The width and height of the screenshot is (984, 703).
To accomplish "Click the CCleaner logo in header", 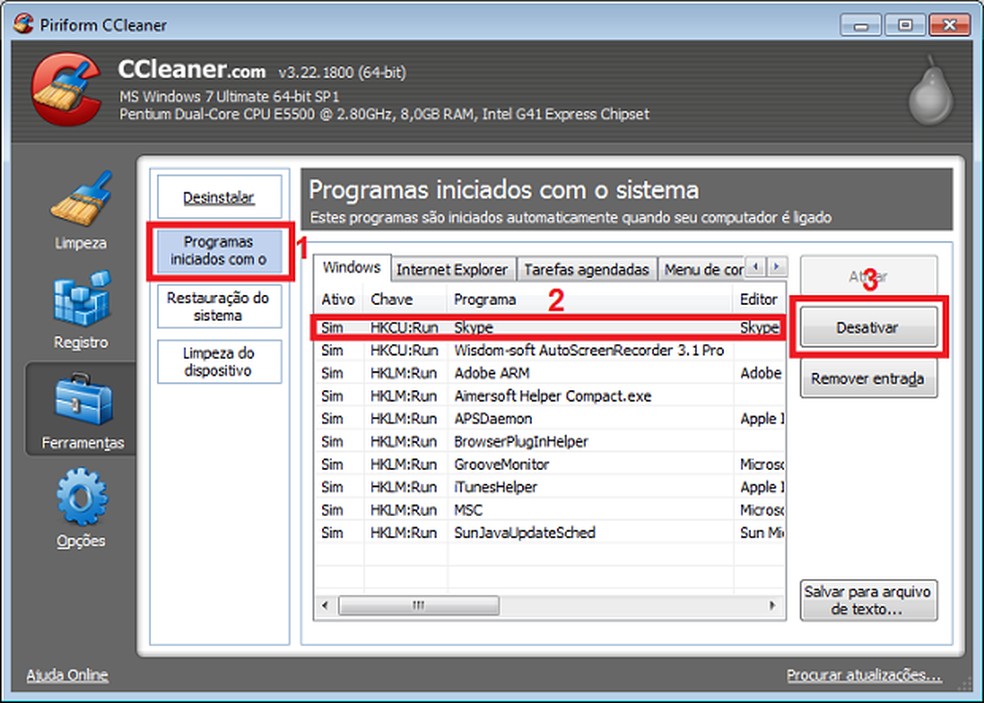I will 67,89.
